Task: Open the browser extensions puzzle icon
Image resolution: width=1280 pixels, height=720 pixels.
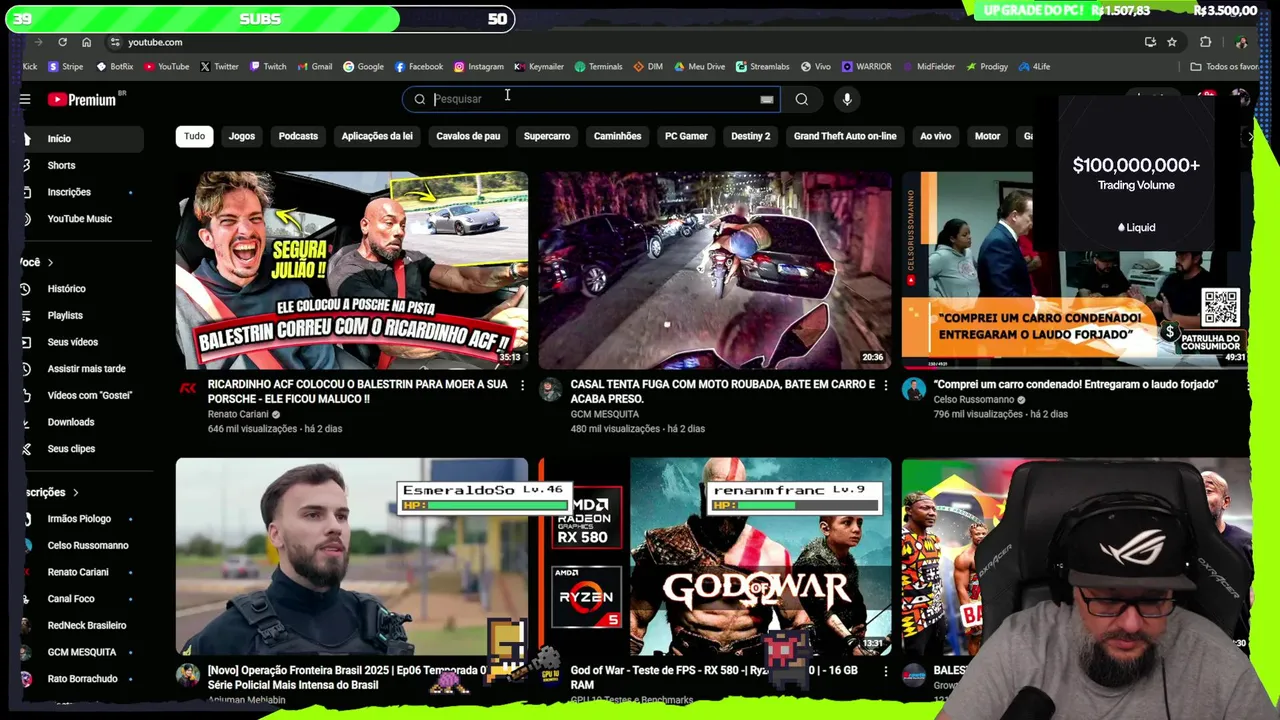Action: tap(1205, 42)
